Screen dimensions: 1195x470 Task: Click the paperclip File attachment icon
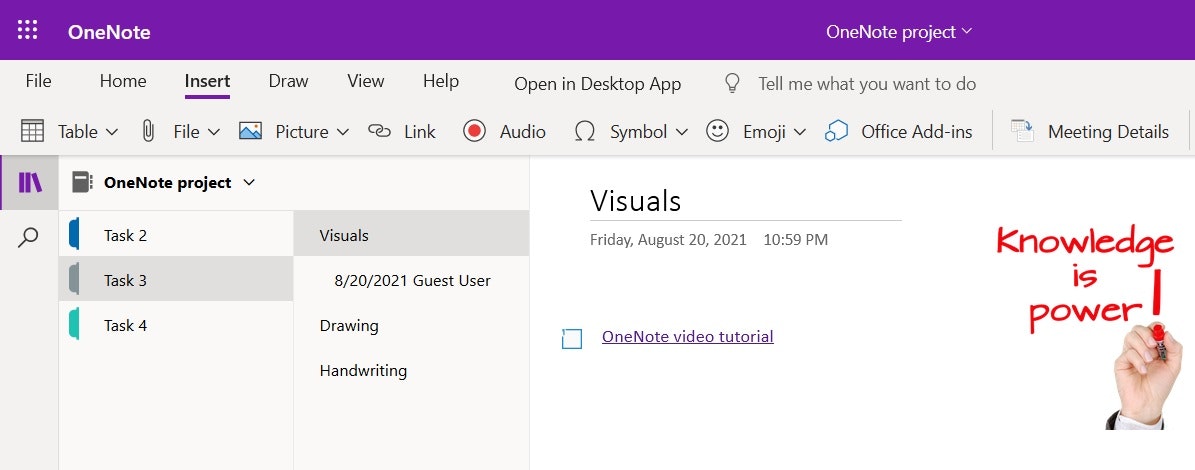click(148, 131)
